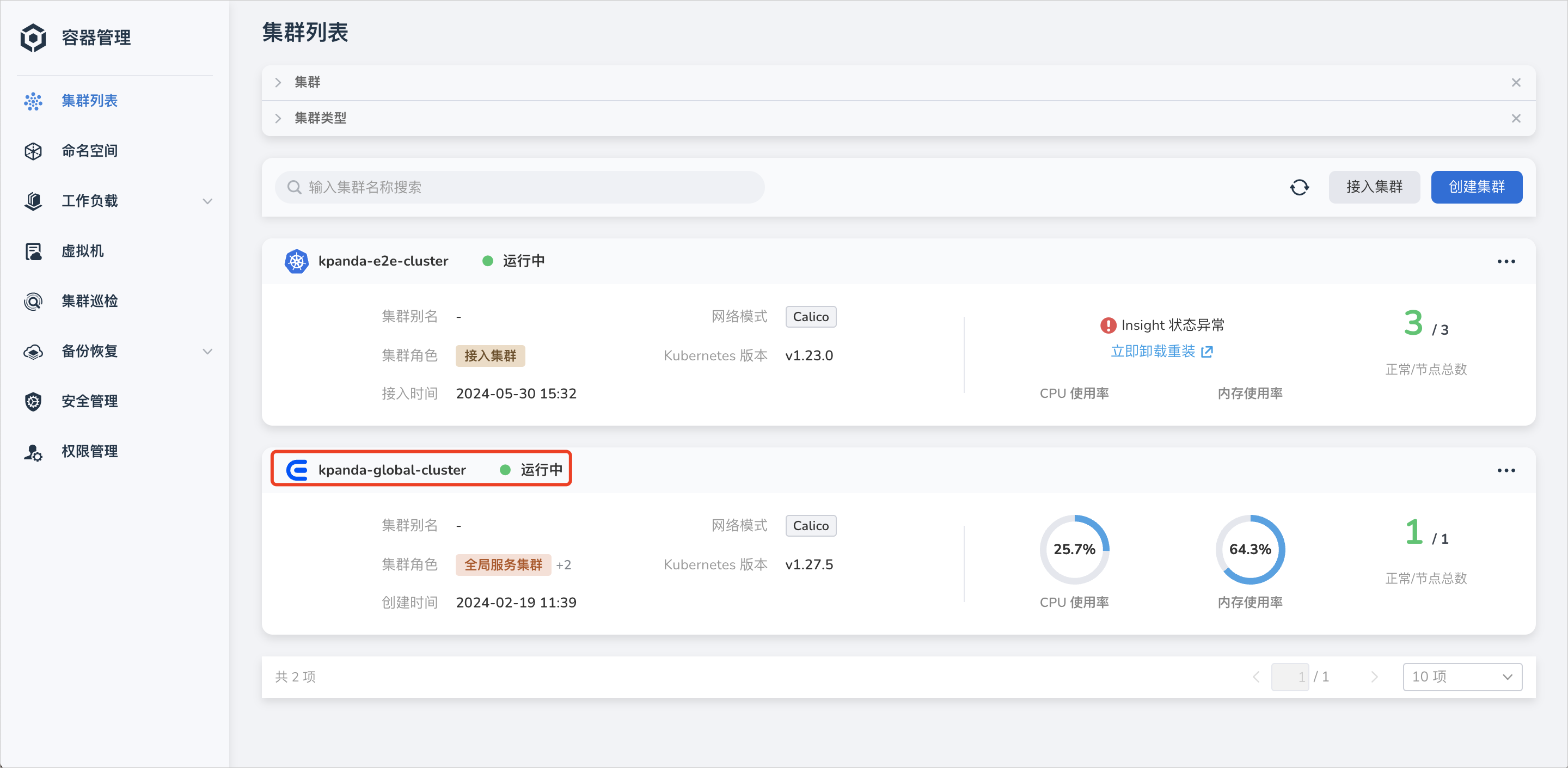This screenshot has width=1568, height=768.
Task: Click the 64.3% memory usage ring
Action: coord(1249,550)
